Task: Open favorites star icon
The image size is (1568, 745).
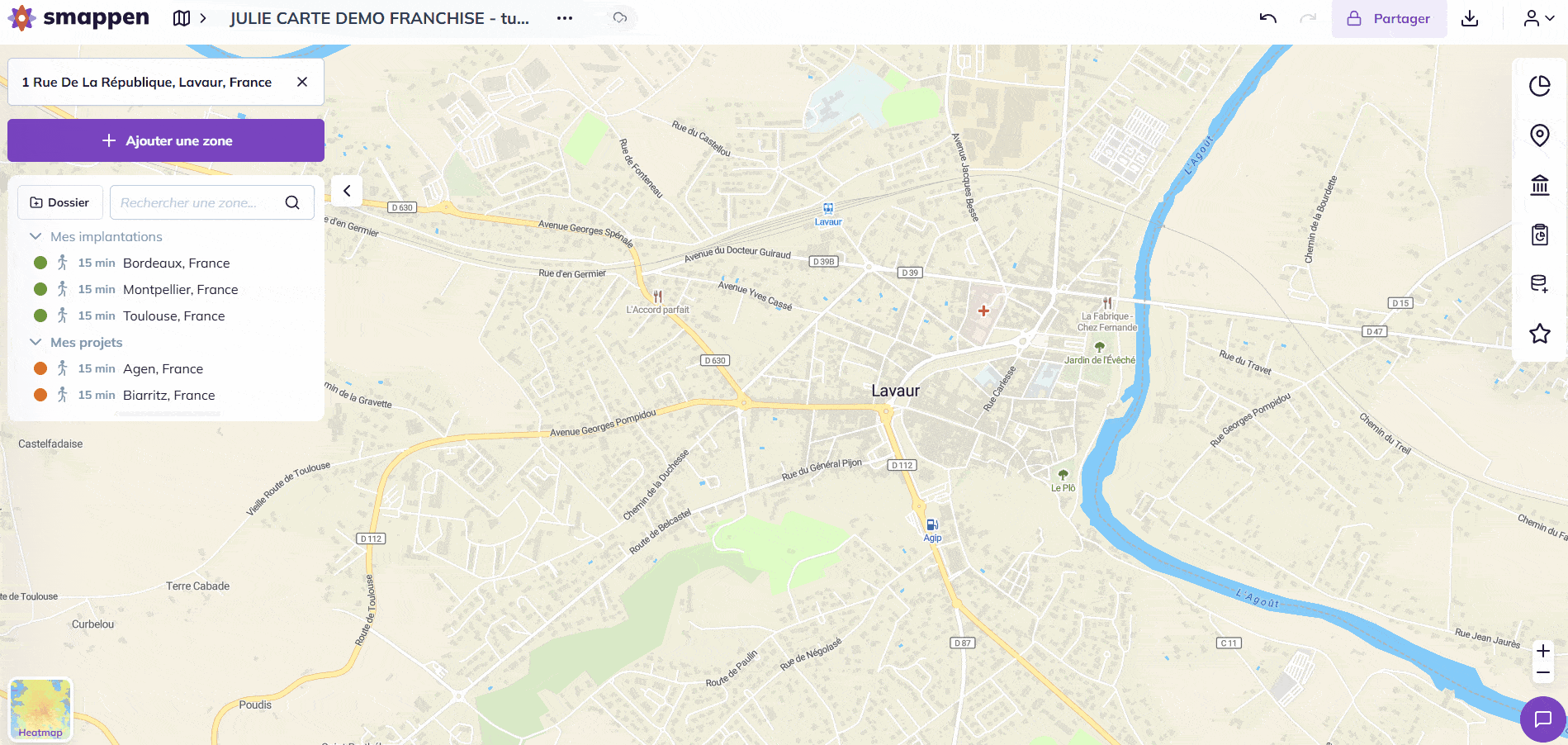Action: pyautogui.click(x=1539, y=334)
